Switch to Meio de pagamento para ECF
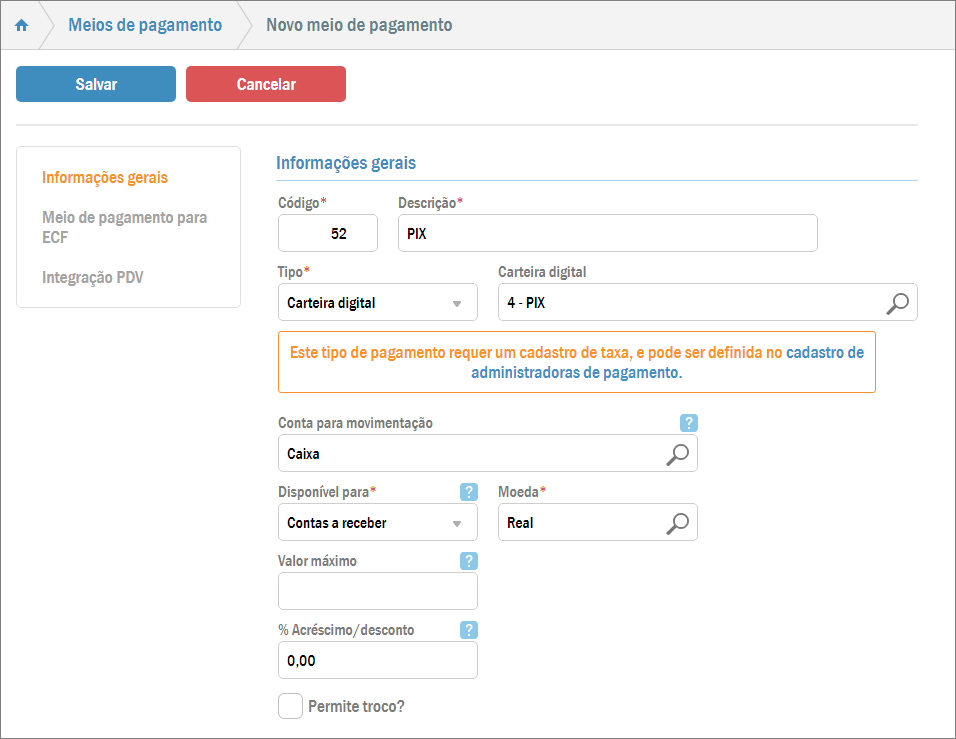Image resolution: width=956 pixels, height=739 pixels. coord(125,227)
